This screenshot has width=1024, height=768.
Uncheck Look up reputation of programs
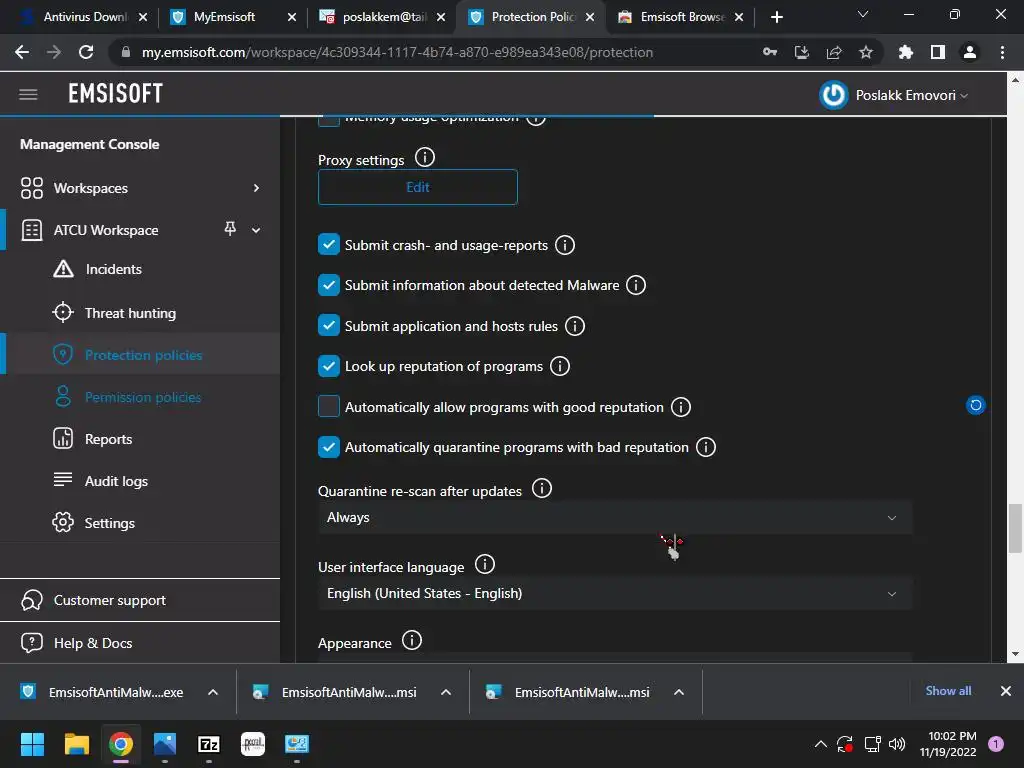[328, 366]
